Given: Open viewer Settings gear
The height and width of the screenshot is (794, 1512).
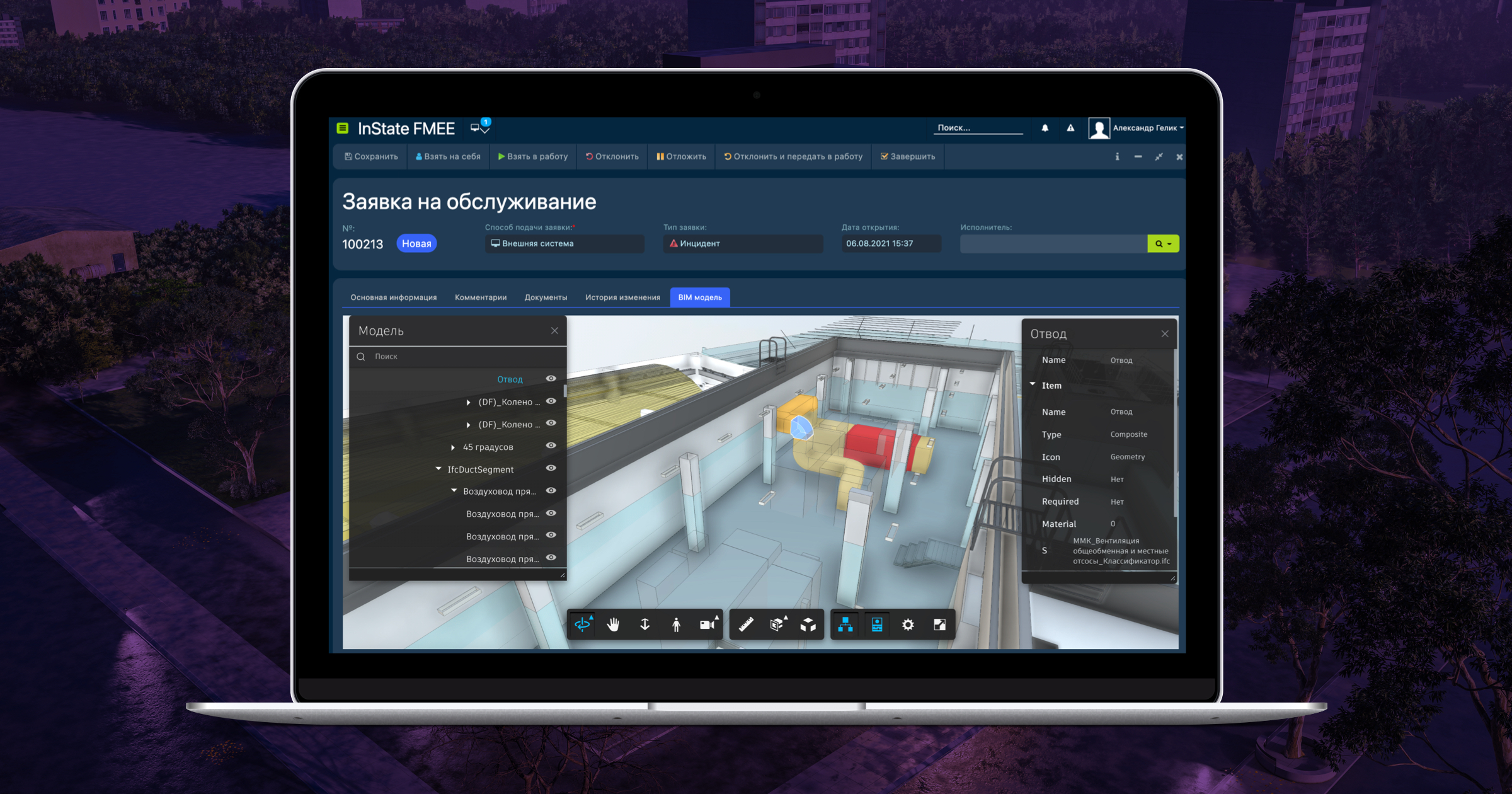Looking at the screenshot, I should (908, 624).
